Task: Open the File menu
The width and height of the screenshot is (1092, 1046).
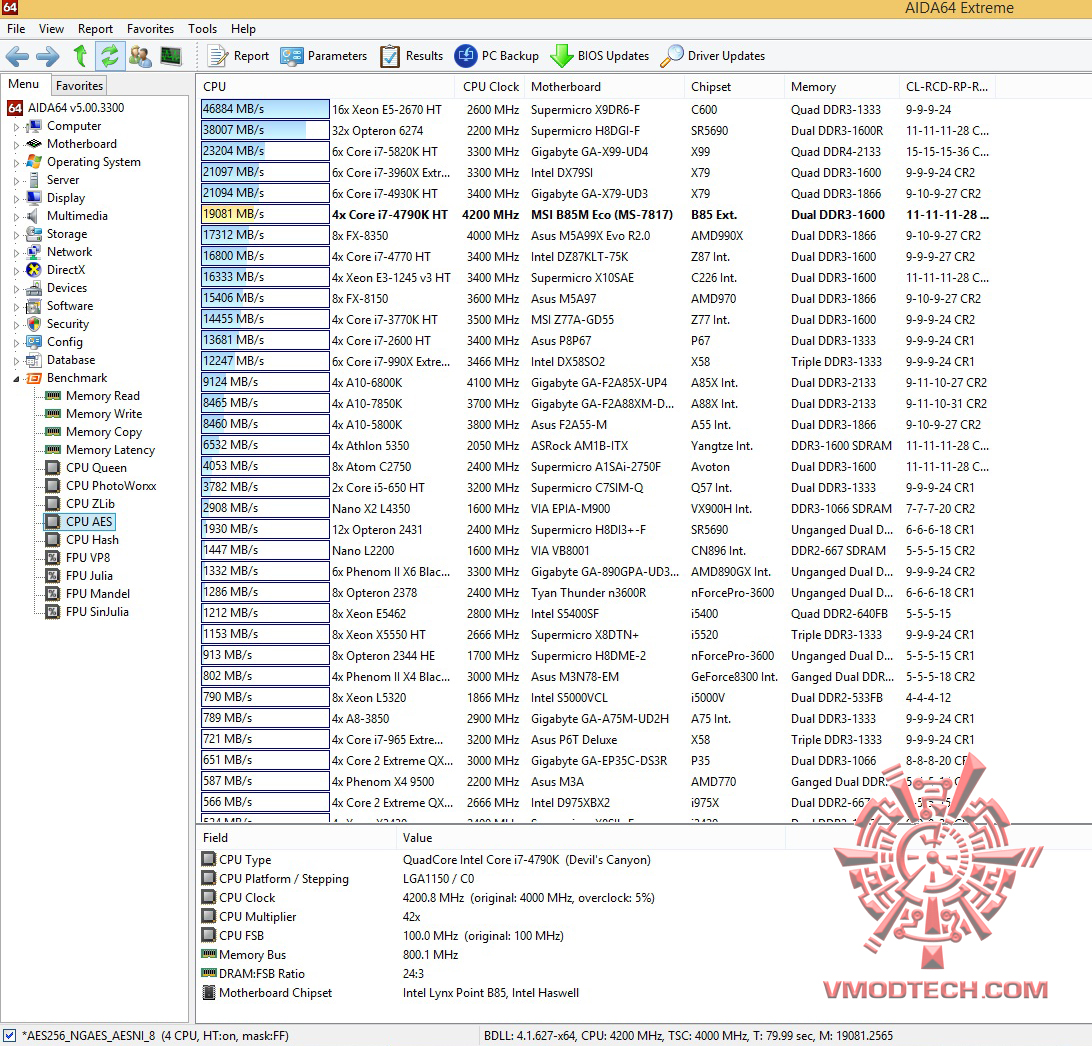Action: pos(16,29)
